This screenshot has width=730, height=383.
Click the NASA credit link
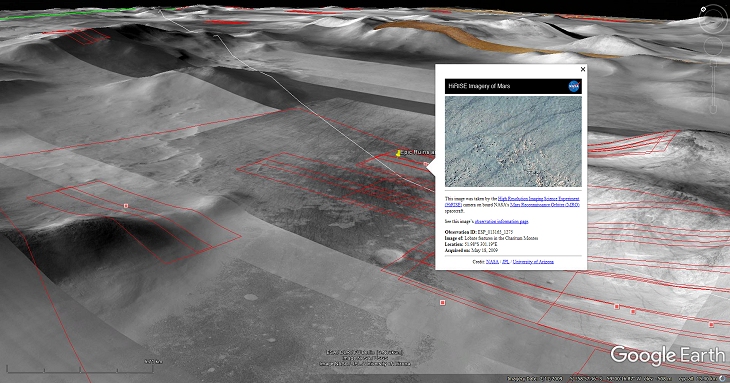tap(492, 262)
